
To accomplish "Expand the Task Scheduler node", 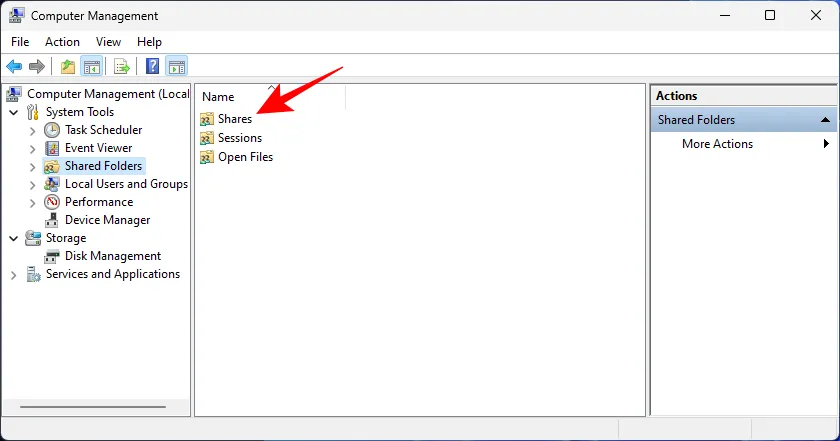I will (x=33, y=130).
